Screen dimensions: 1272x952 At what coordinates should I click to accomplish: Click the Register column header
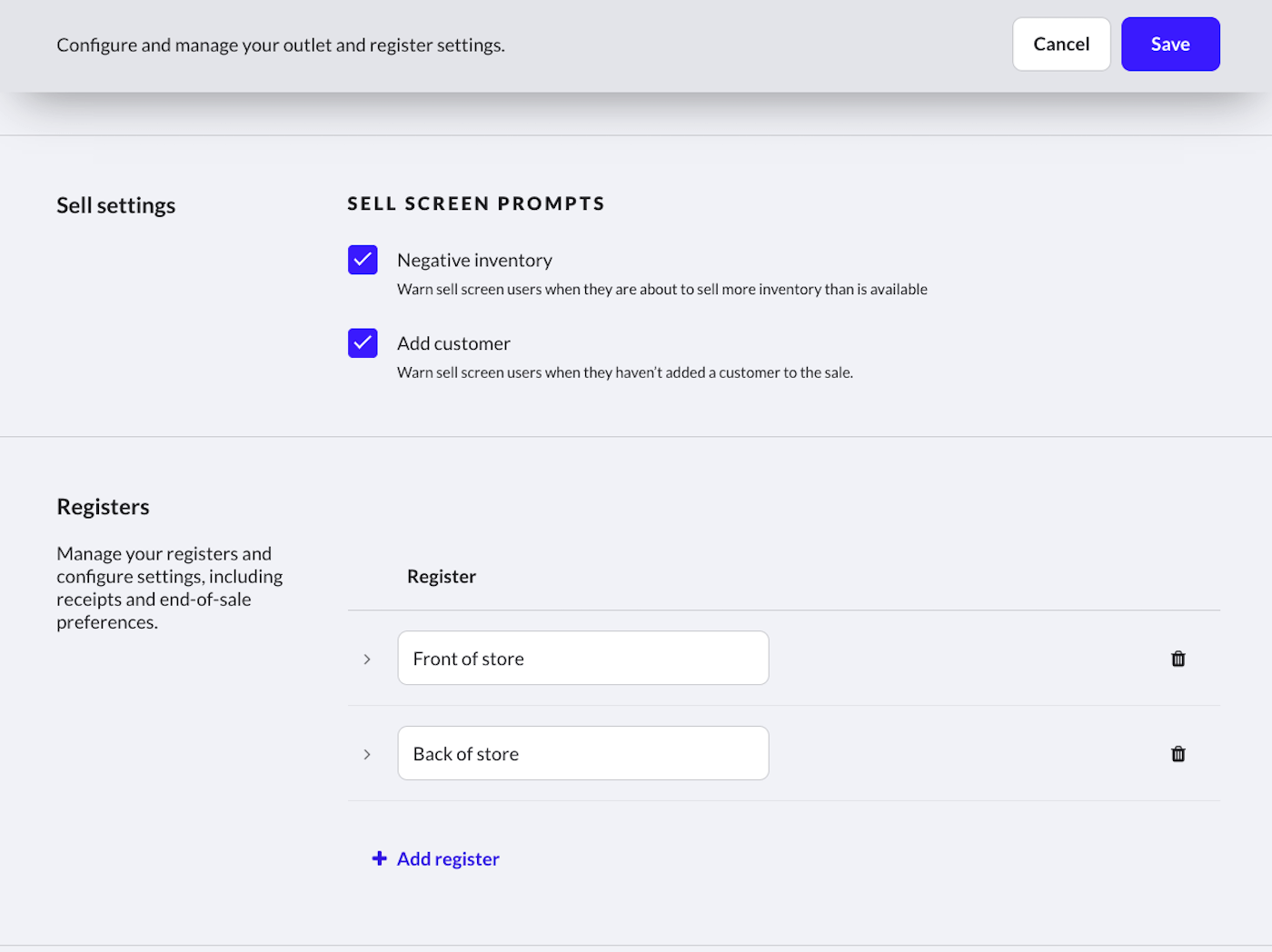(442, 577)
